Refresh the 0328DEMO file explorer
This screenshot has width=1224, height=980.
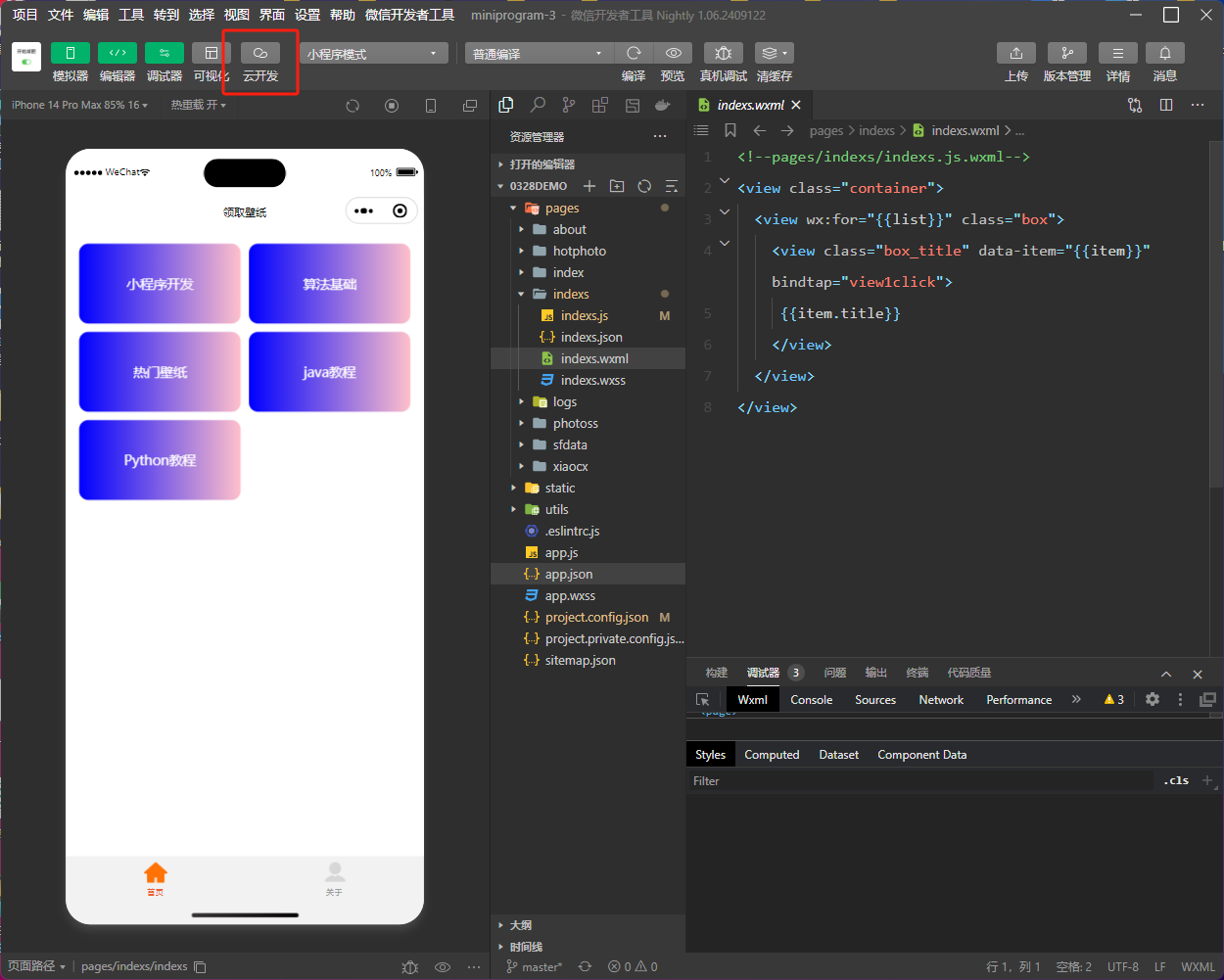coord(644,186)
